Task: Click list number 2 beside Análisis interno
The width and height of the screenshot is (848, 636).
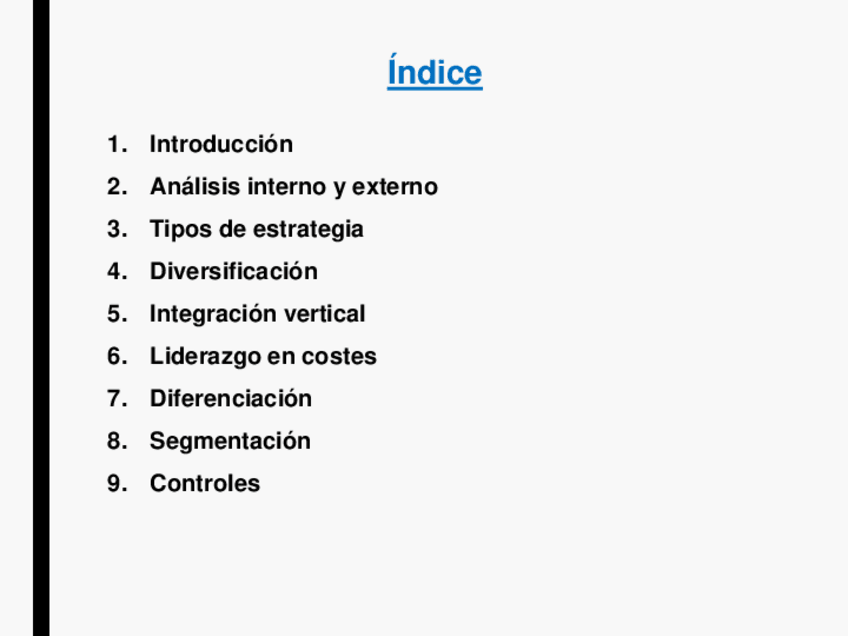Action: 117,187
